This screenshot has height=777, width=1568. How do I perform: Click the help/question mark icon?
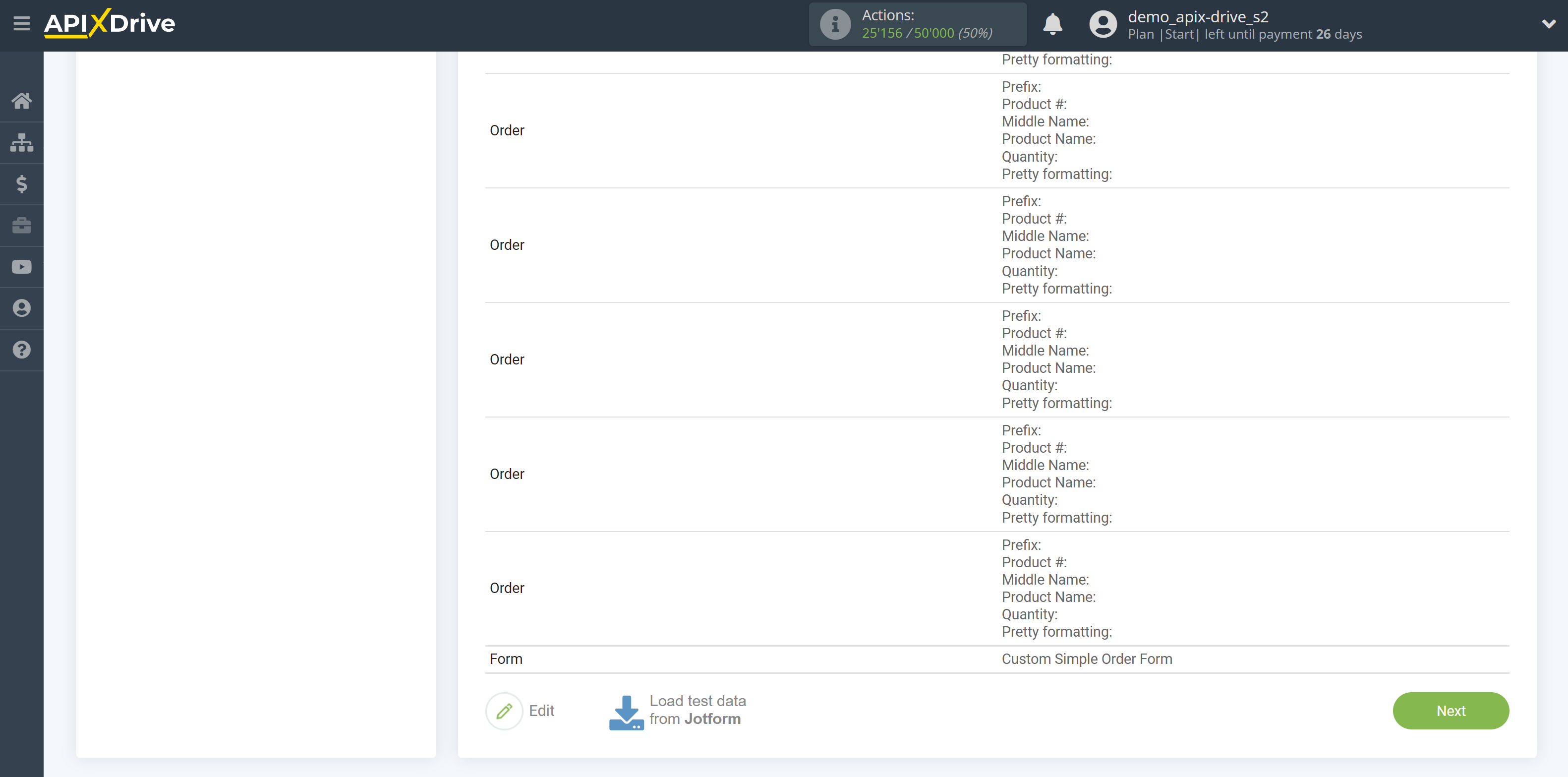point(21,348)
